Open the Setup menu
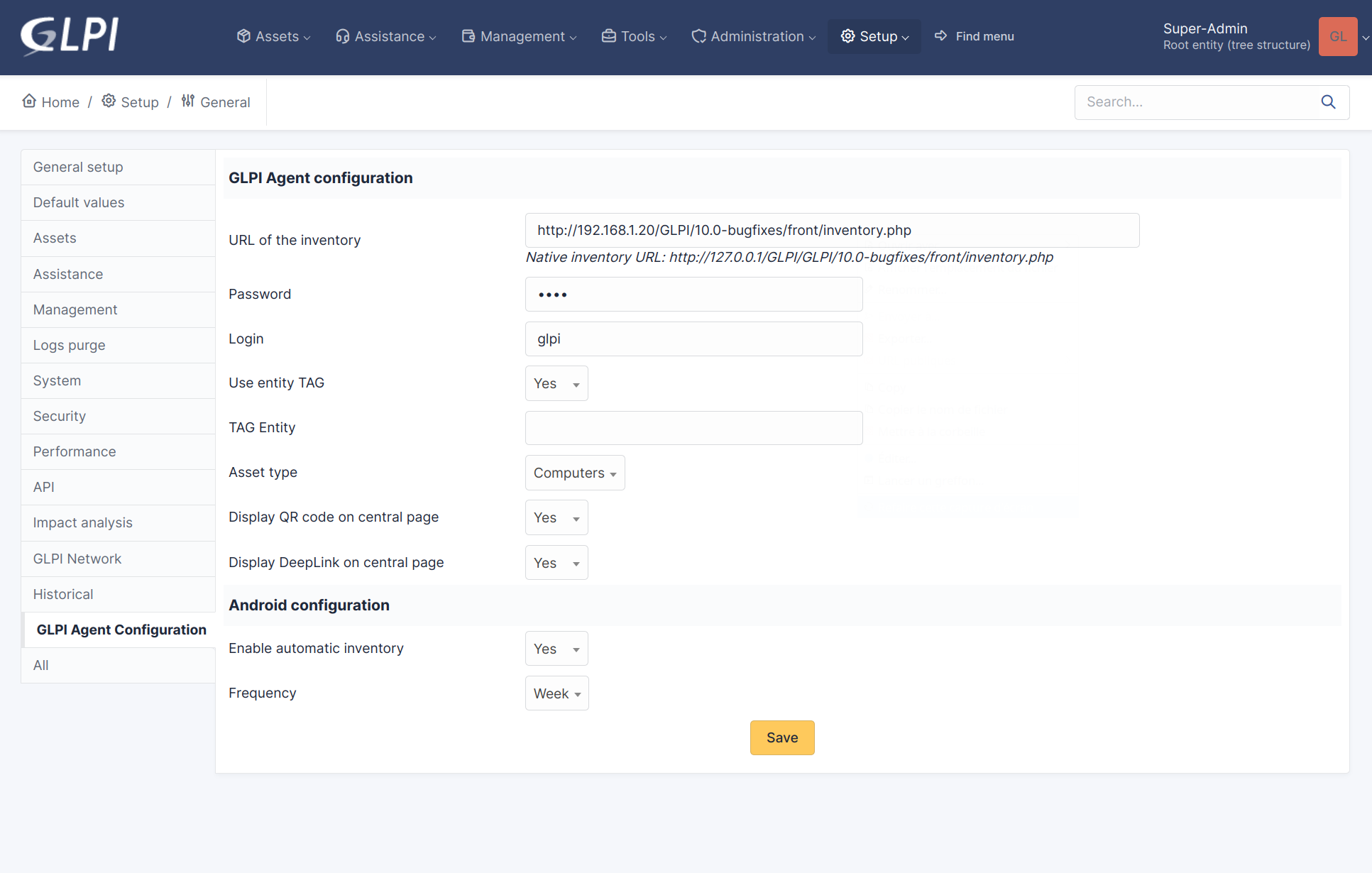The image size is (1372, 873). click(874, 36)
